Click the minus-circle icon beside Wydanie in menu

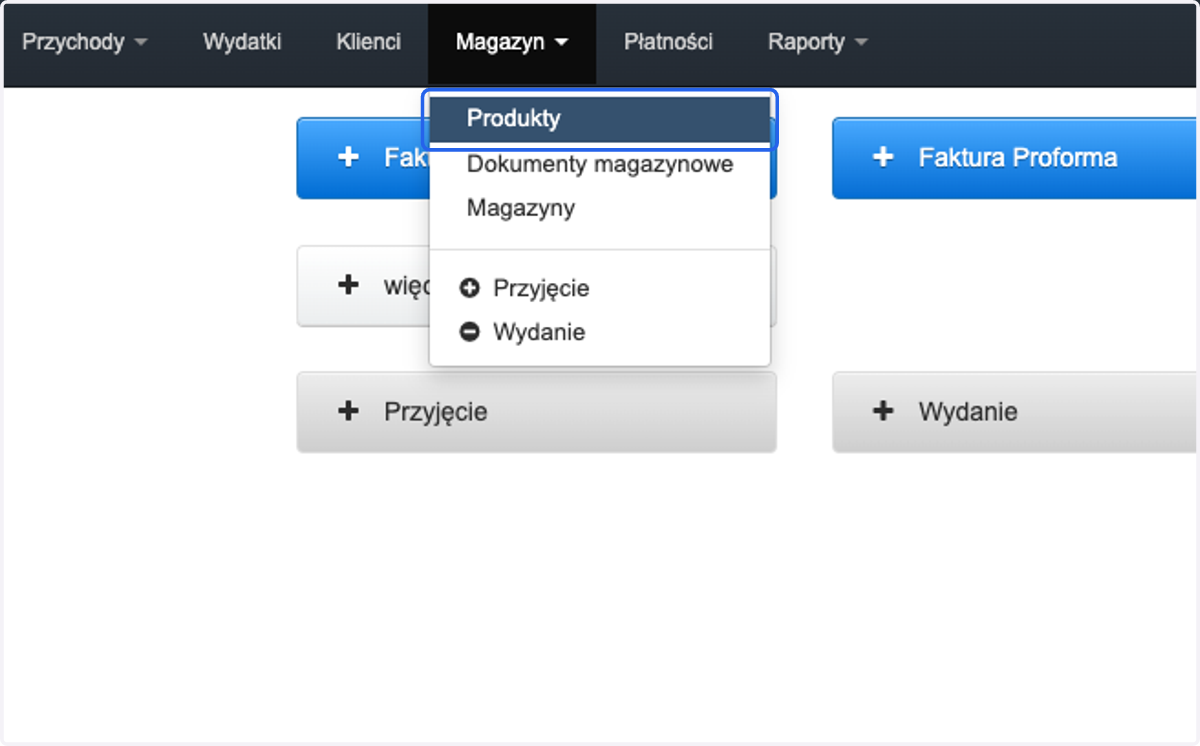click(470, 332)
